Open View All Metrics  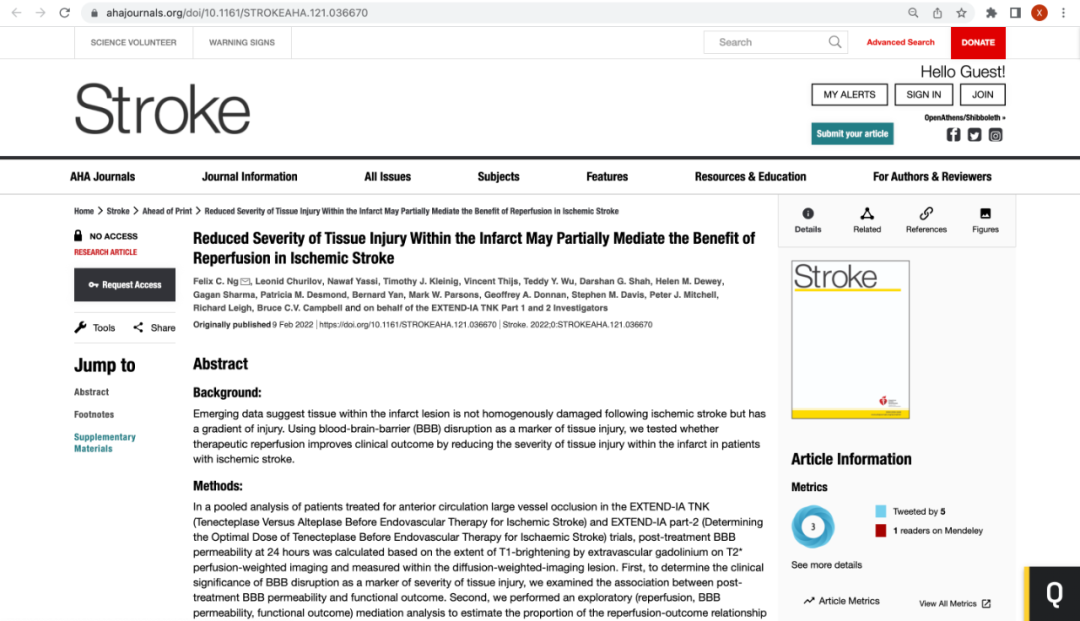point(955,603)
